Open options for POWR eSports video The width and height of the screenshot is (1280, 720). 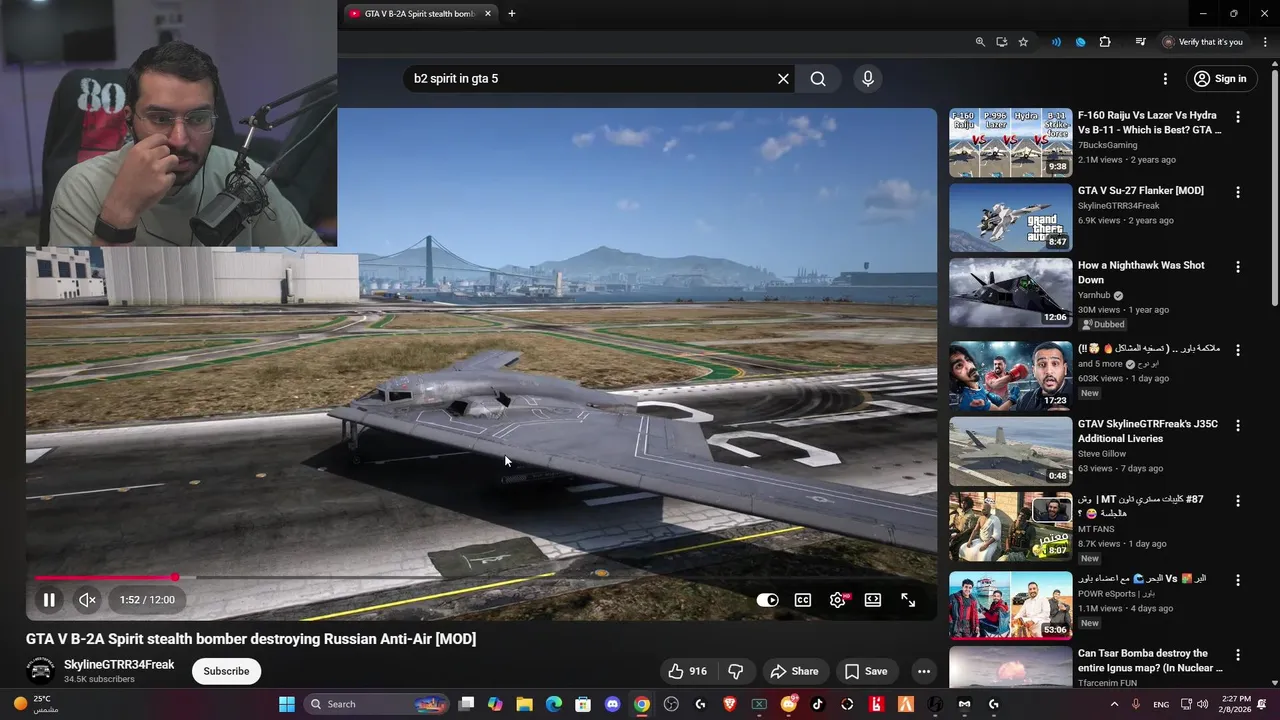pos(1238,580)
